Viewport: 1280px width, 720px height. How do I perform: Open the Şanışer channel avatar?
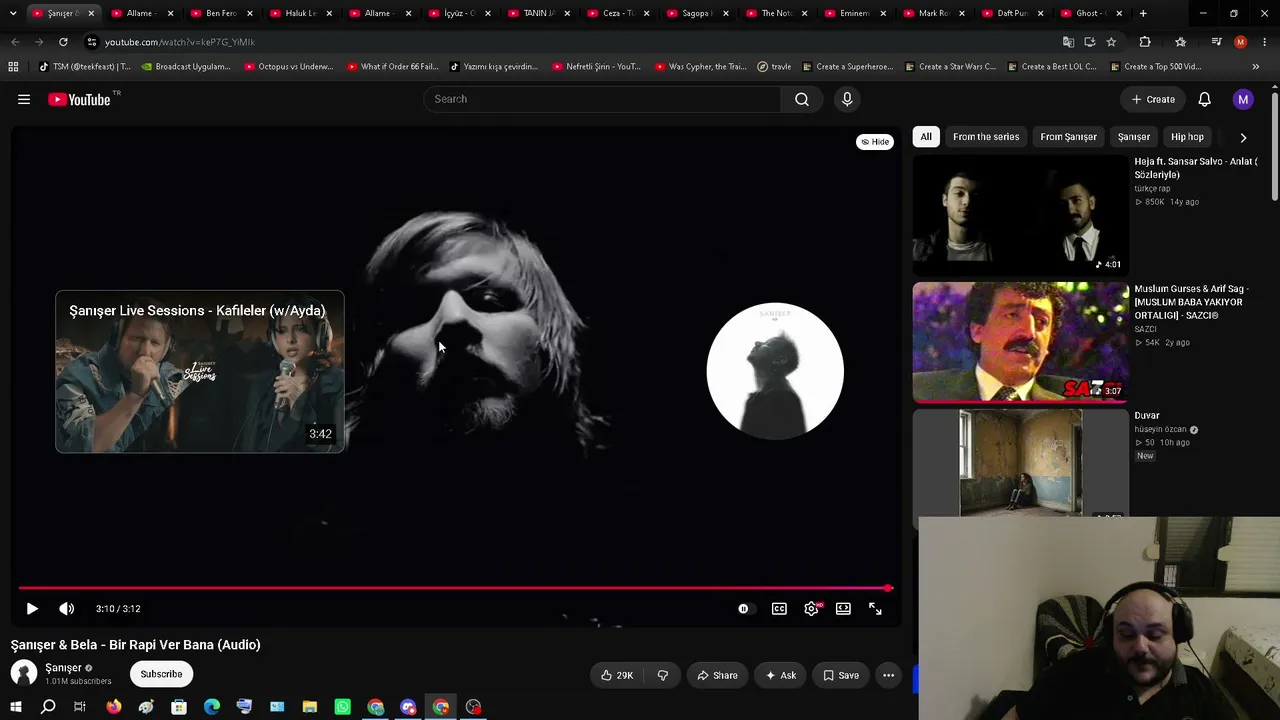(x=24, y=674)
